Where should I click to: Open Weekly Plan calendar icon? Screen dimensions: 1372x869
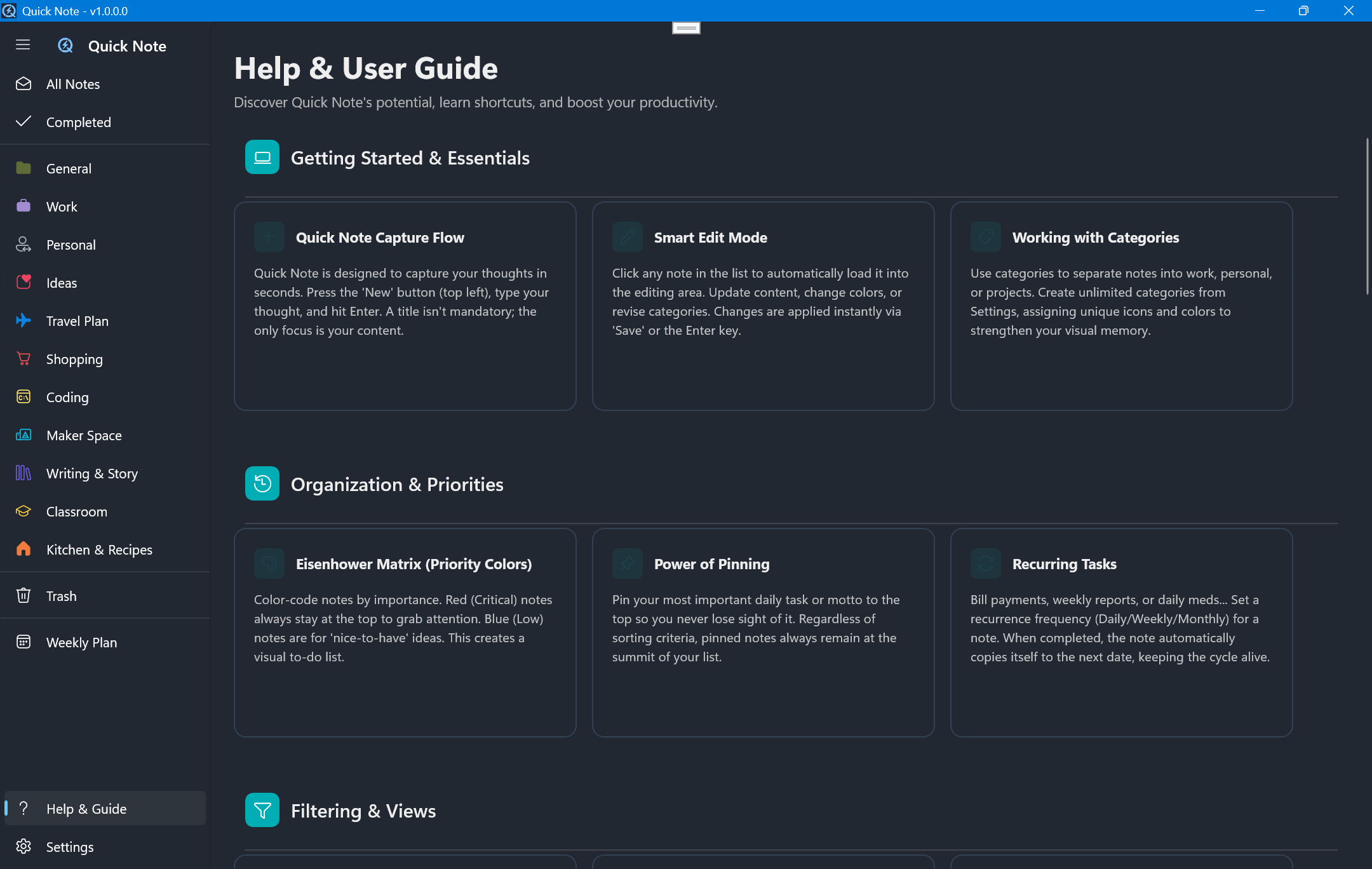pos(24,642)
